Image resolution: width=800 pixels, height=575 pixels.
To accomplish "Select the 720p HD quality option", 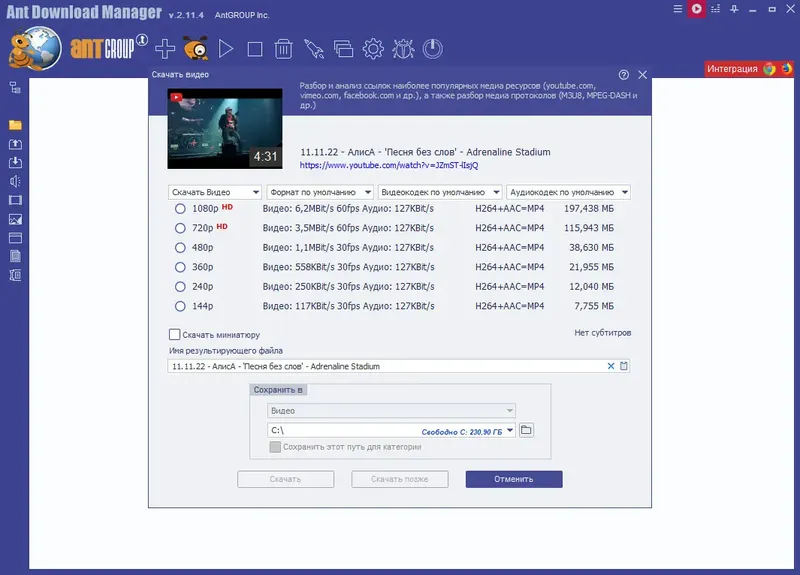I will tap(180, 228).
